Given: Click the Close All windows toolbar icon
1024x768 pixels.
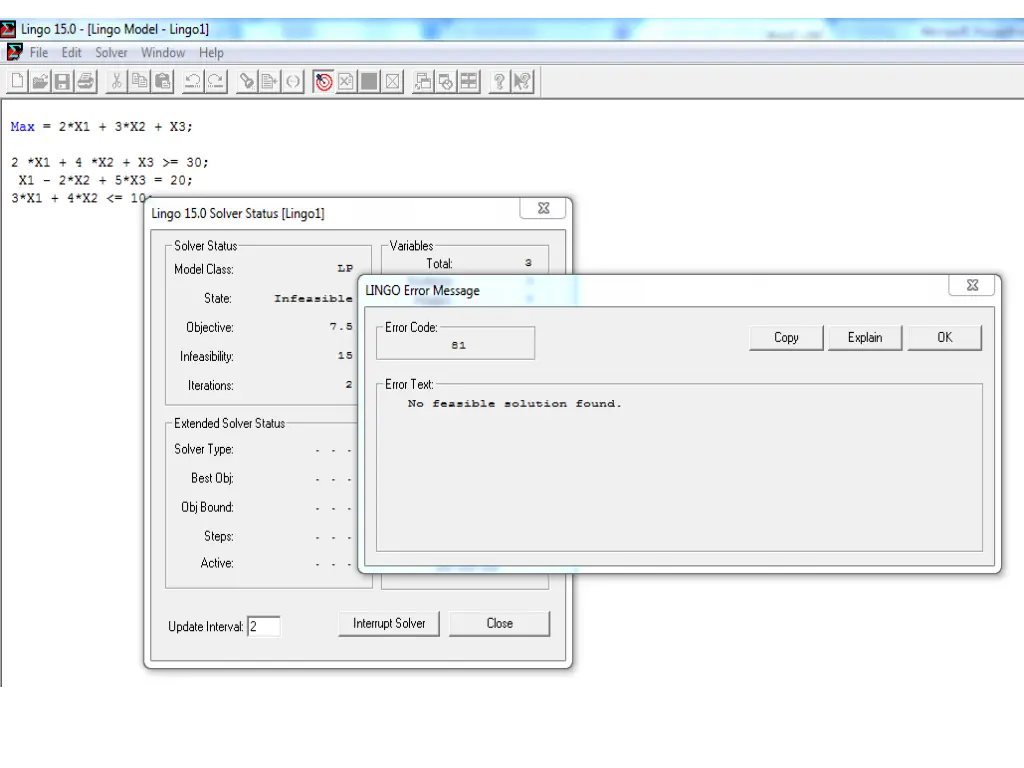Looking at the screenshot, I should 446,82.
